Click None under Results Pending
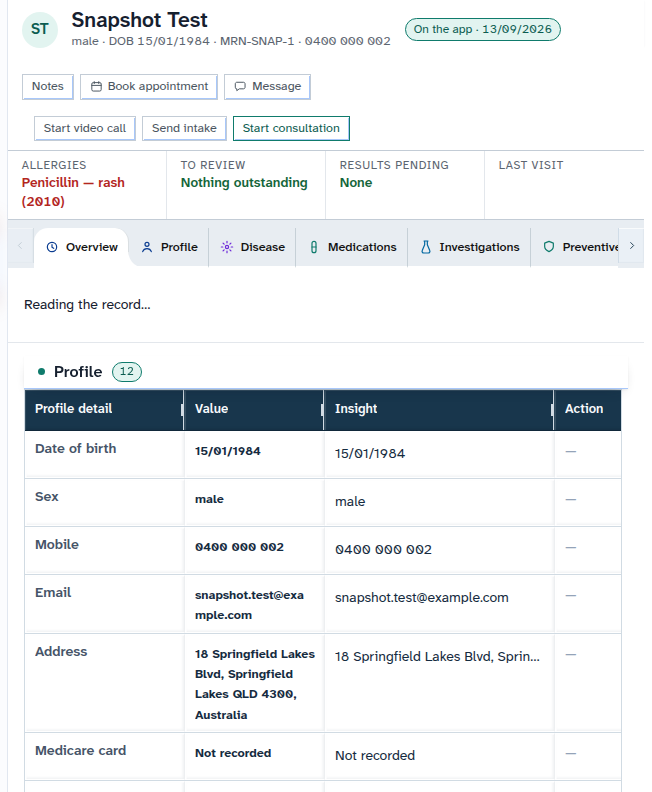Screen dimensions: 652x792 pyautogui.click(x=356, y=183)
